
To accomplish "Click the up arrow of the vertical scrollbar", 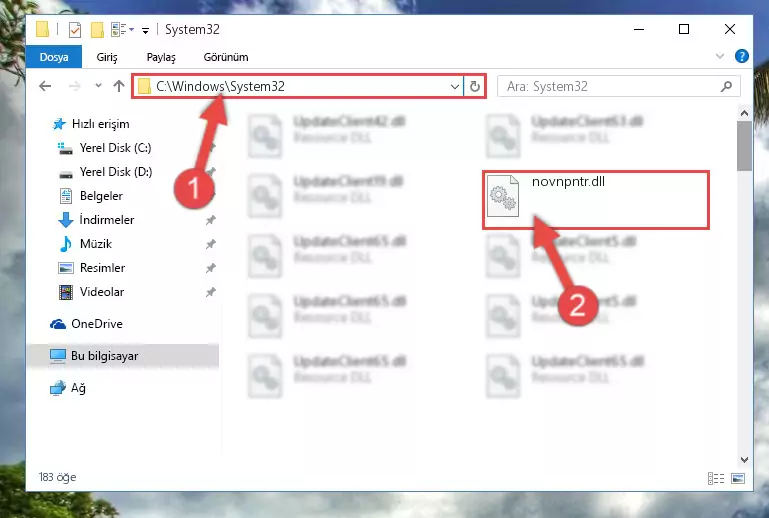I will (744, 113).
